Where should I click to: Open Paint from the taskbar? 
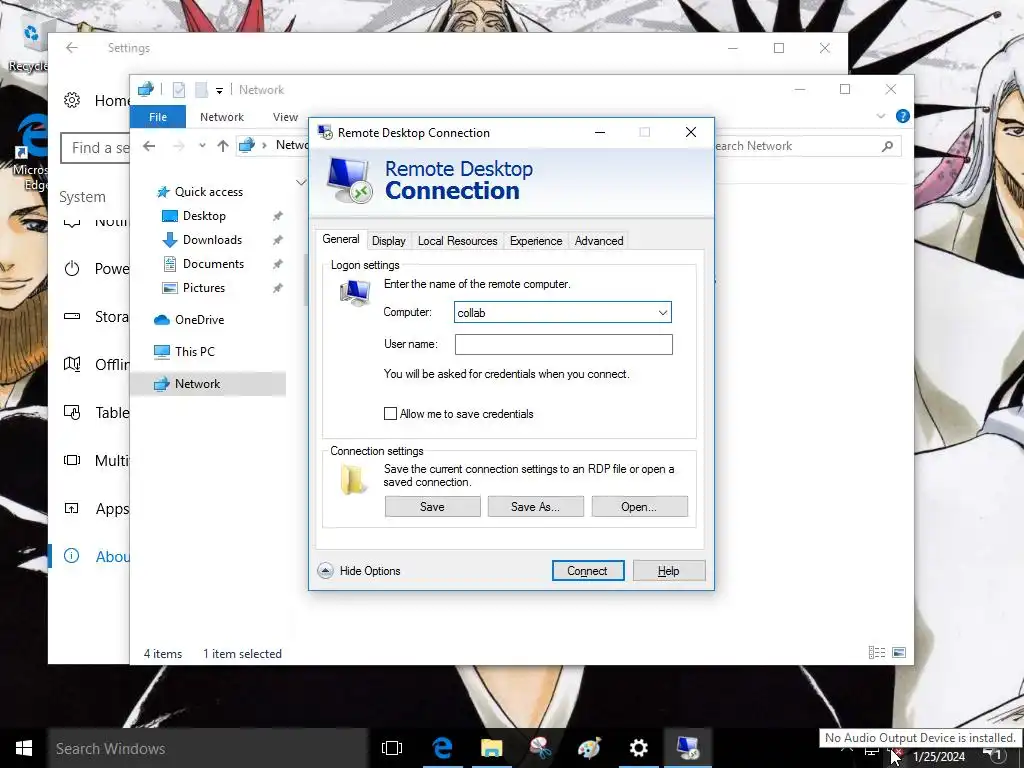590,748
